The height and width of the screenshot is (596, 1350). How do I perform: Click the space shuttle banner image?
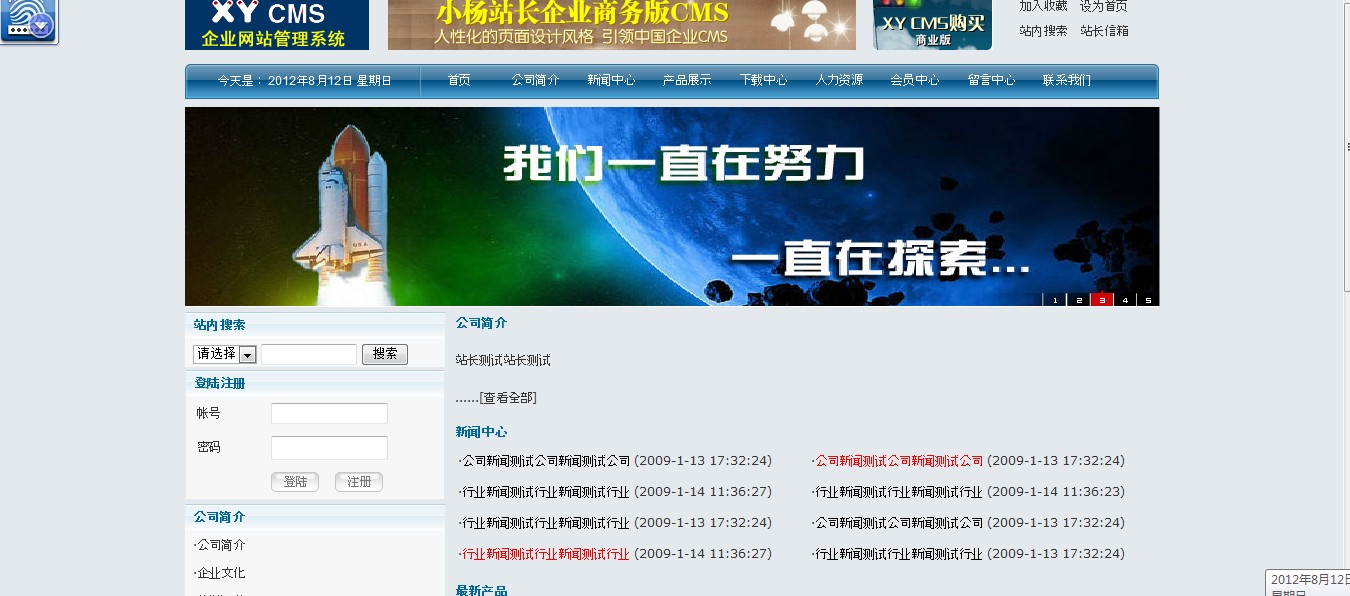[672, 206]
